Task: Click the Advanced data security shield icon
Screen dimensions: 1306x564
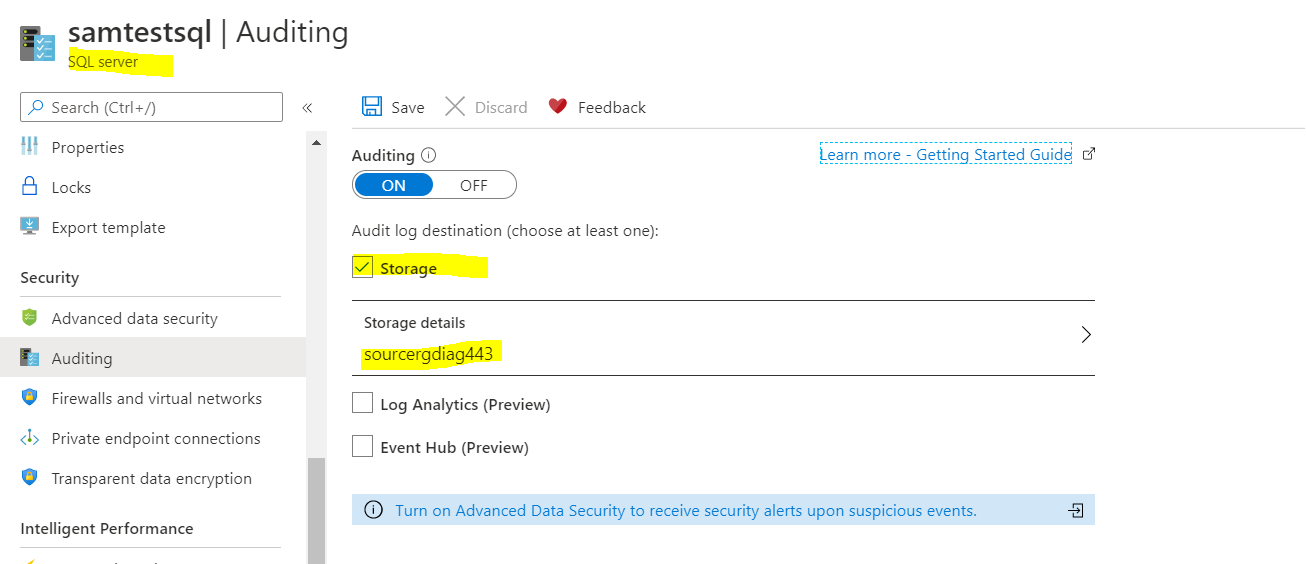Action: point(30,318)
